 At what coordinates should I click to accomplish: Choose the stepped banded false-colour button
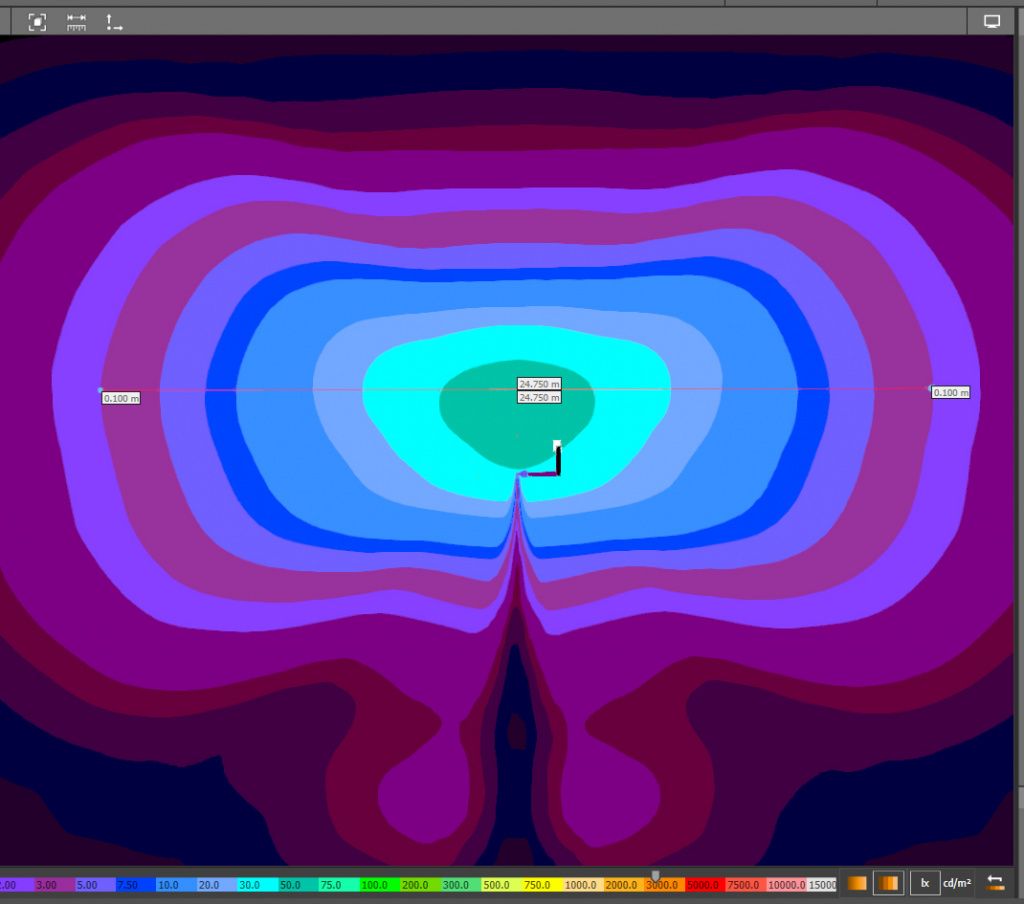point(888,884)
